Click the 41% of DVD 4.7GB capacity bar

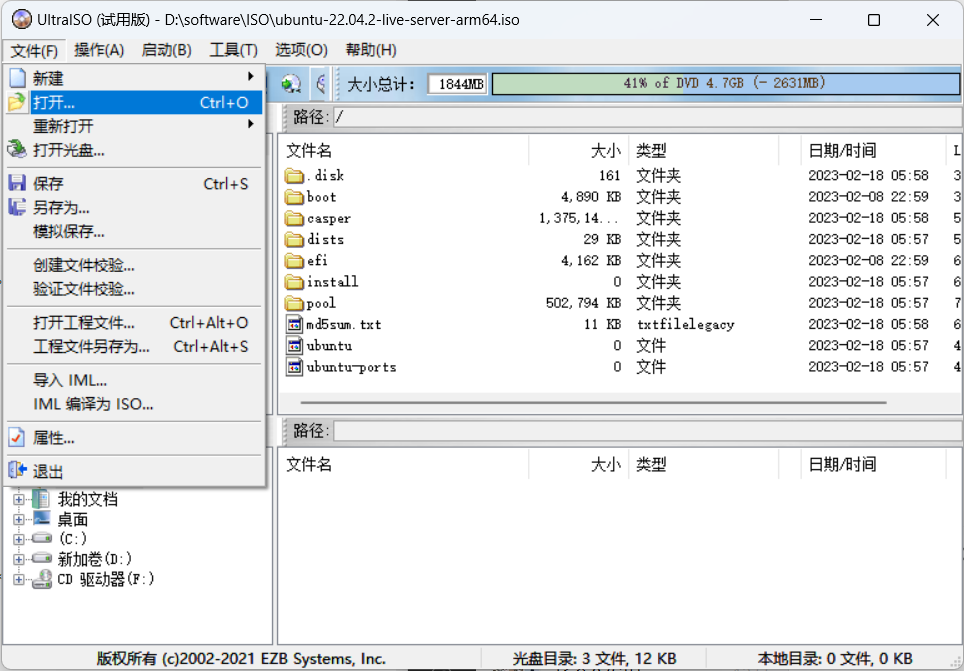725,84
